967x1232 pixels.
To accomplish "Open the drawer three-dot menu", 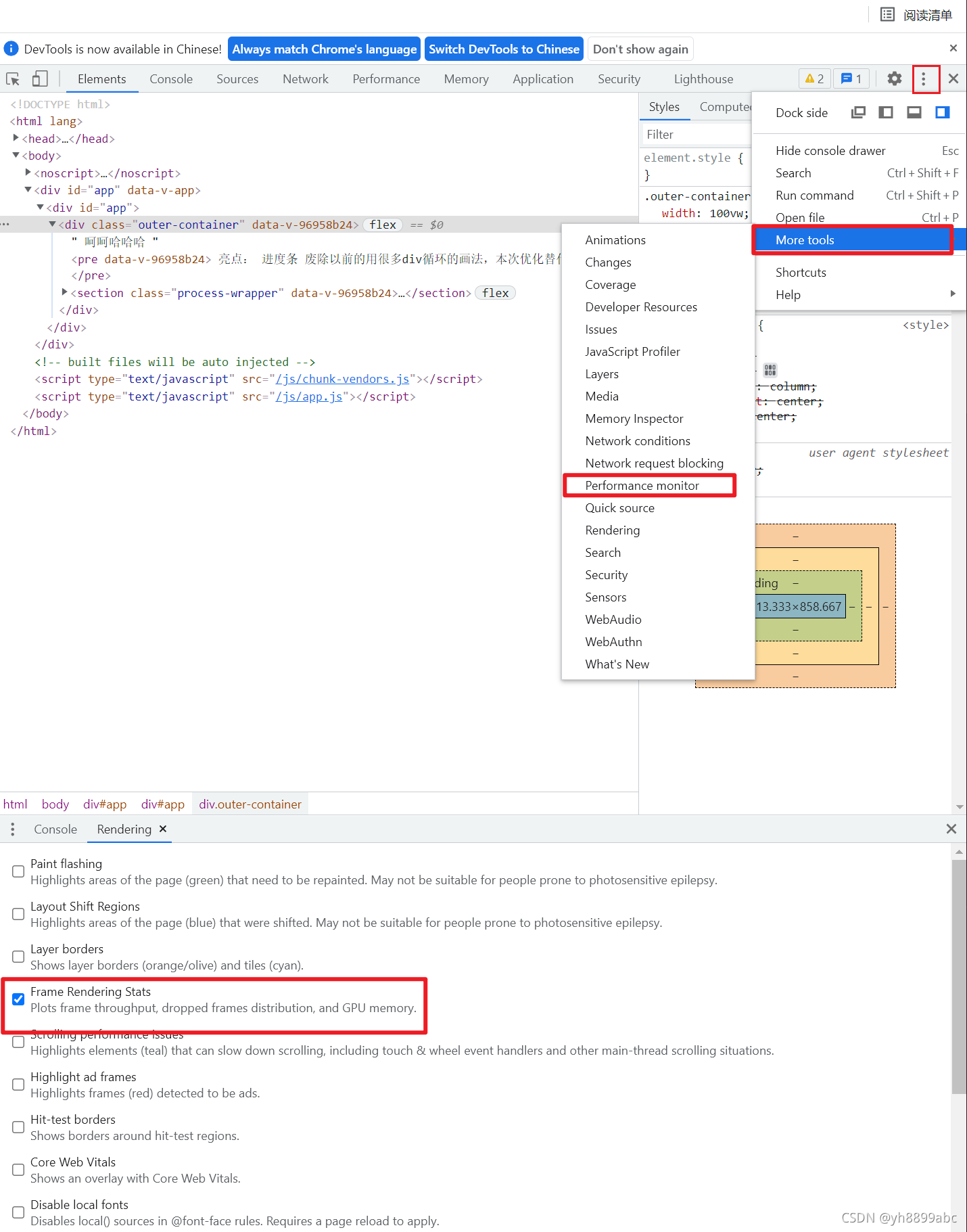I will tap(12, 829).
